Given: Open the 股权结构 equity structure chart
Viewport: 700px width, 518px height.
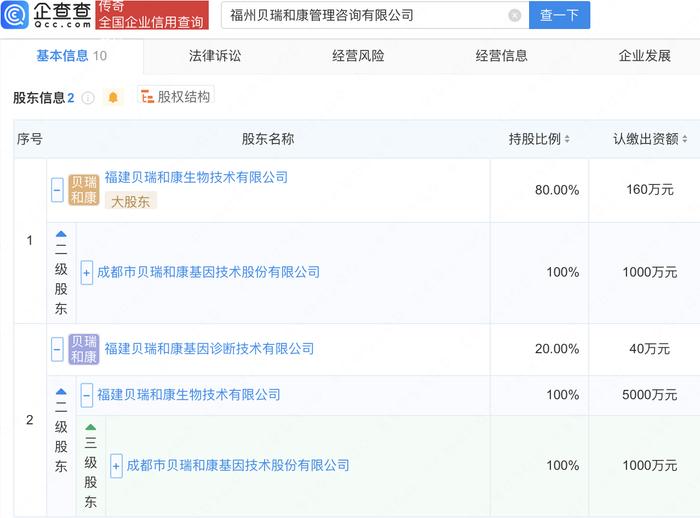Looking at the screenshot, I should 176,96.
